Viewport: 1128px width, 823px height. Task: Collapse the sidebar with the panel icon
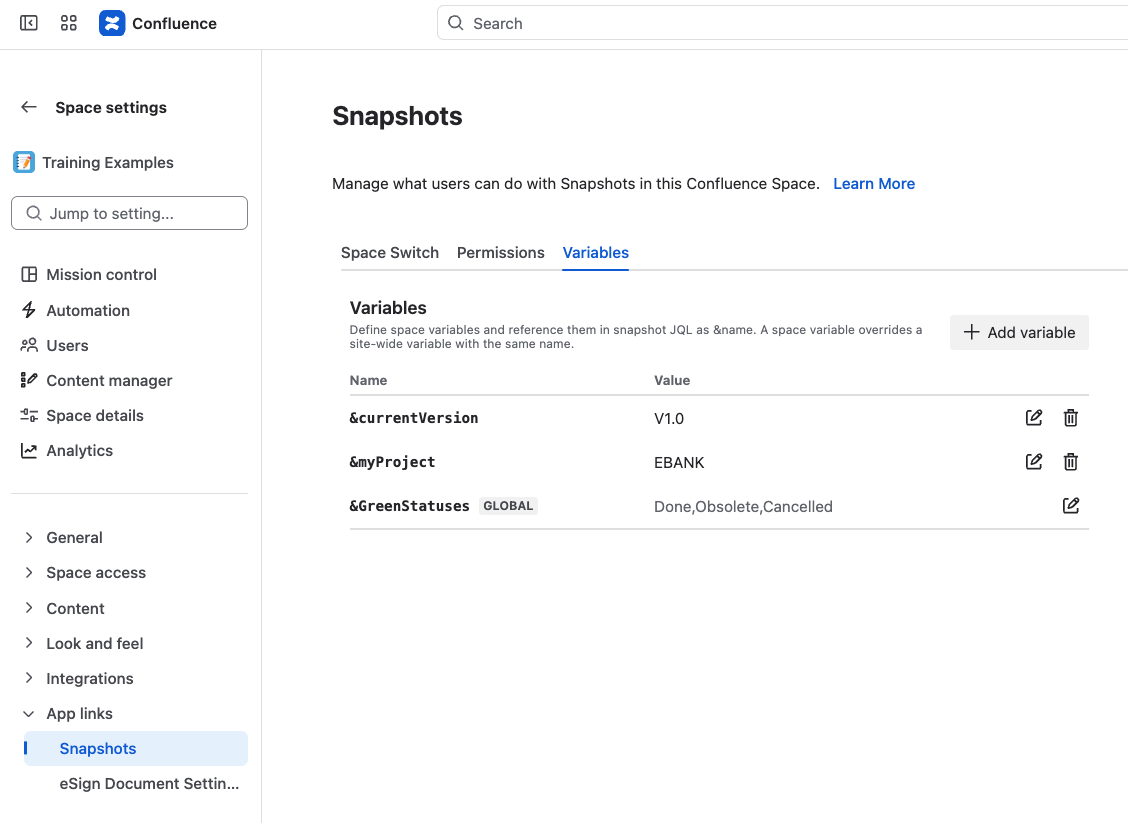(29, 24)
